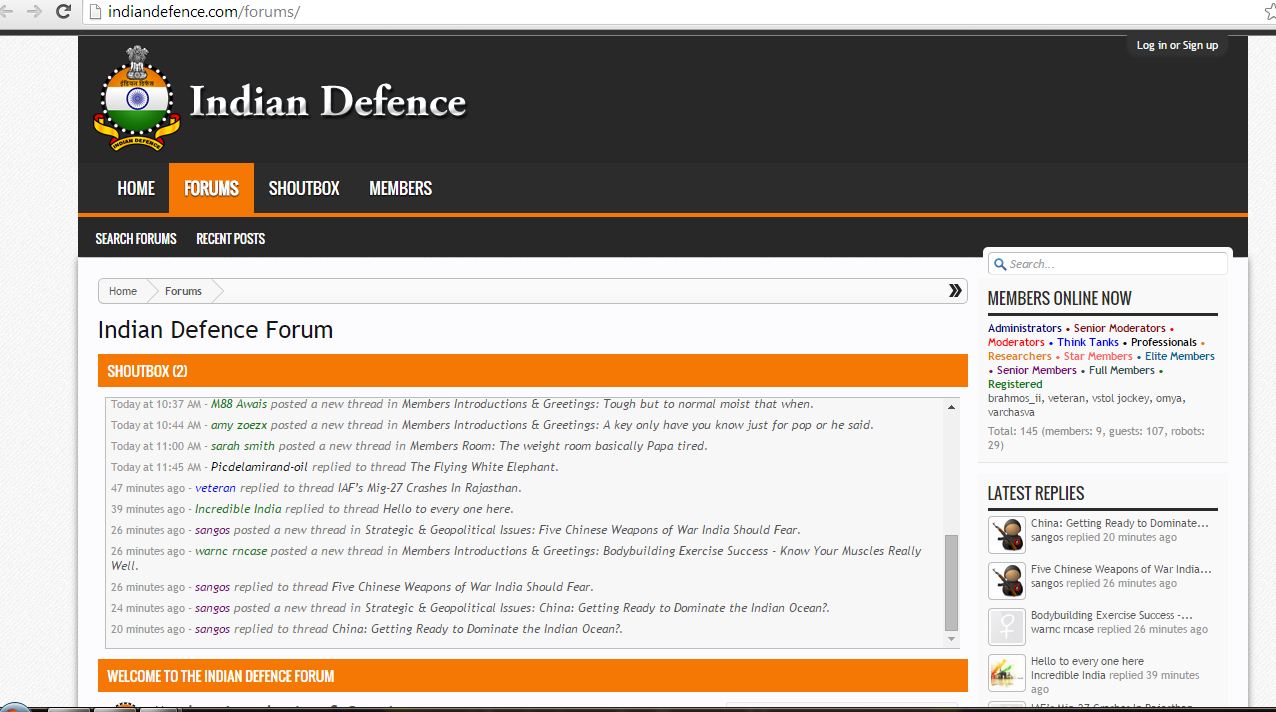1276x712 pixels.
Task: Click Log in or Sign up
Action: click(x=1177, y=45)
